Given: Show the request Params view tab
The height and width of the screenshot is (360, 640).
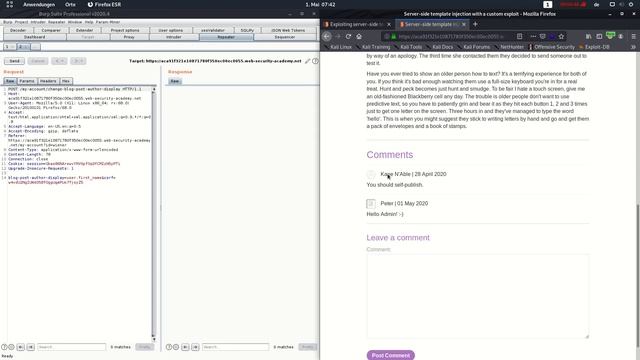Looking at the screenshot, I should click(x=27, y=81).
